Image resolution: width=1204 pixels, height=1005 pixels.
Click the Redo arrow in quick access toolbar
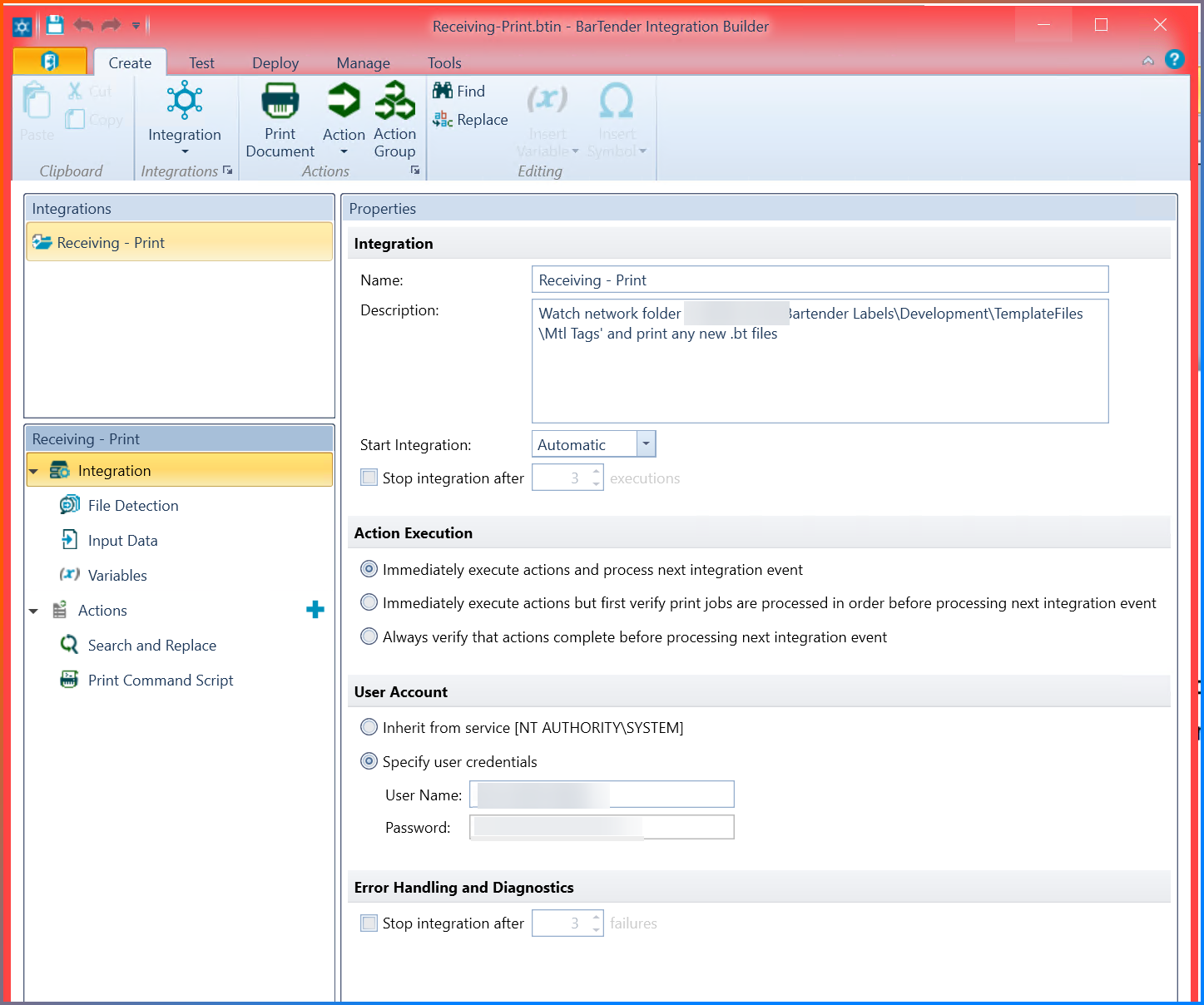(x=111, y=25)
